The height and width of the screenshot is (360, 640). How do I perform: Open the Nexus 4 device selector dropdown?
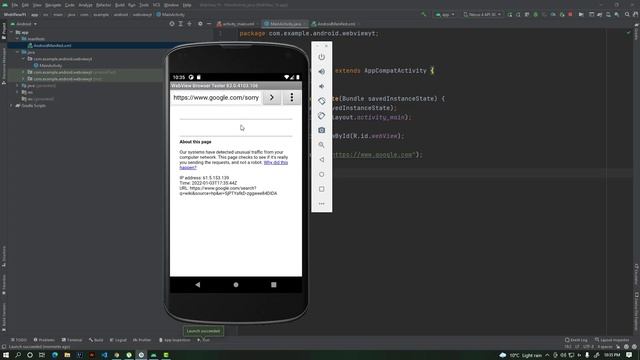pos(482,14)
